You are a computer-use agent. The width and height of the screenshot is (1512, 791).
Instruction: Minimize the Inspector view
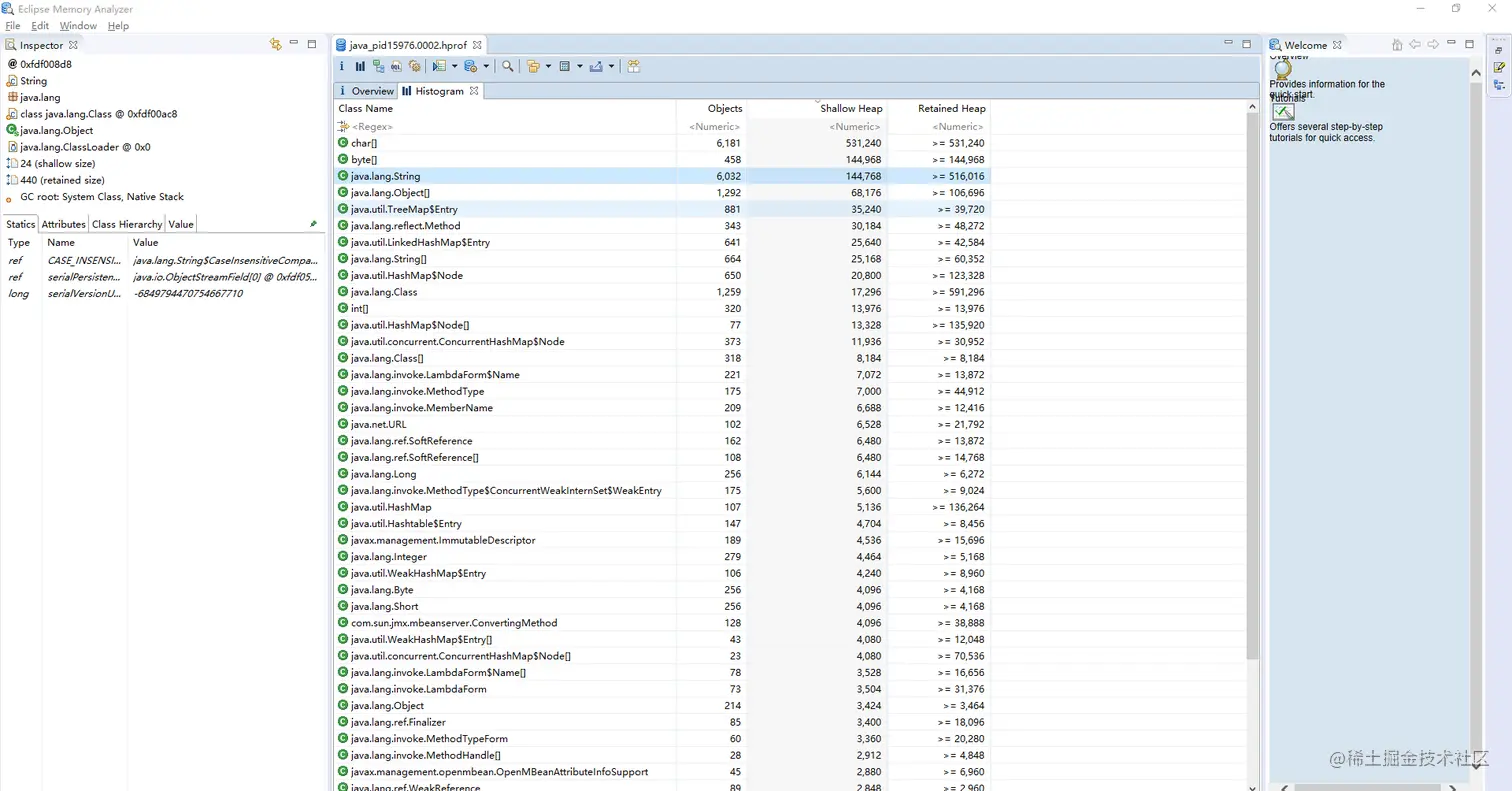point(294,43)
